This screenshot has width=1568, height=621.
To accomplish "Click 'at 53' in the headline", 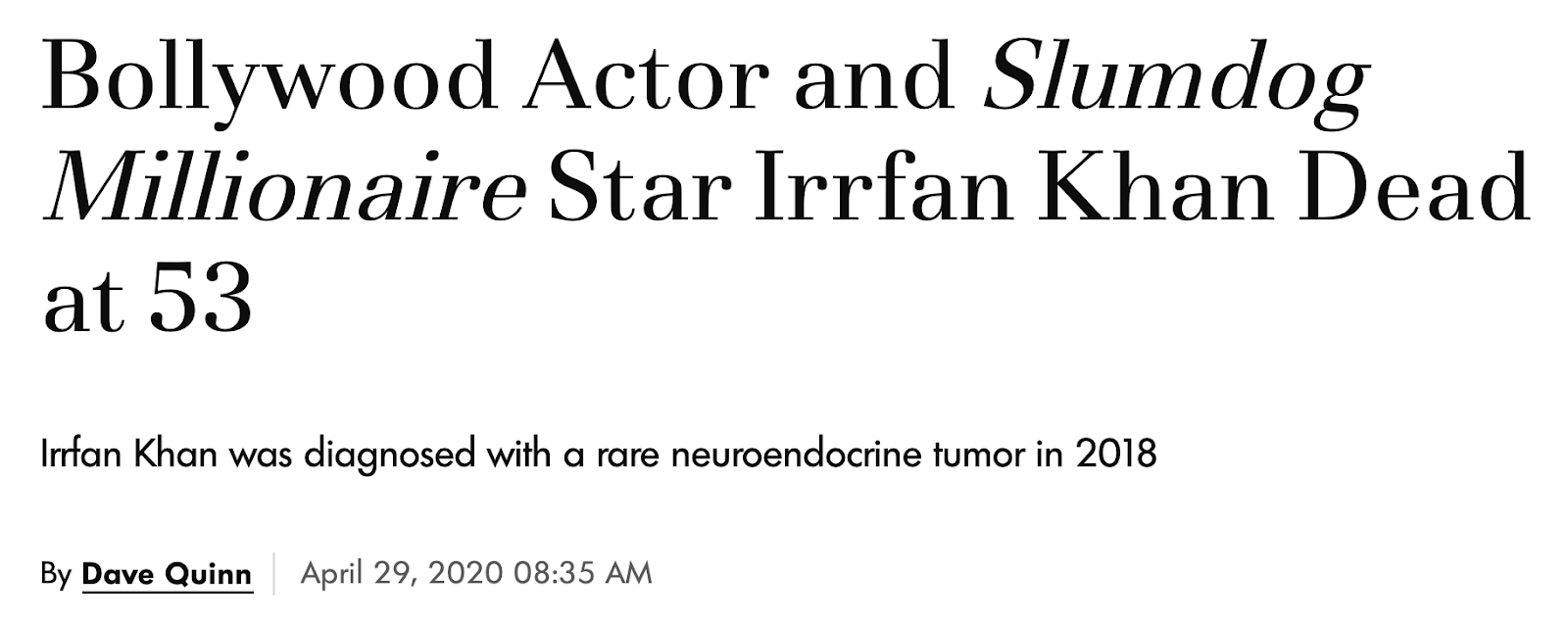I will (147, 301).
